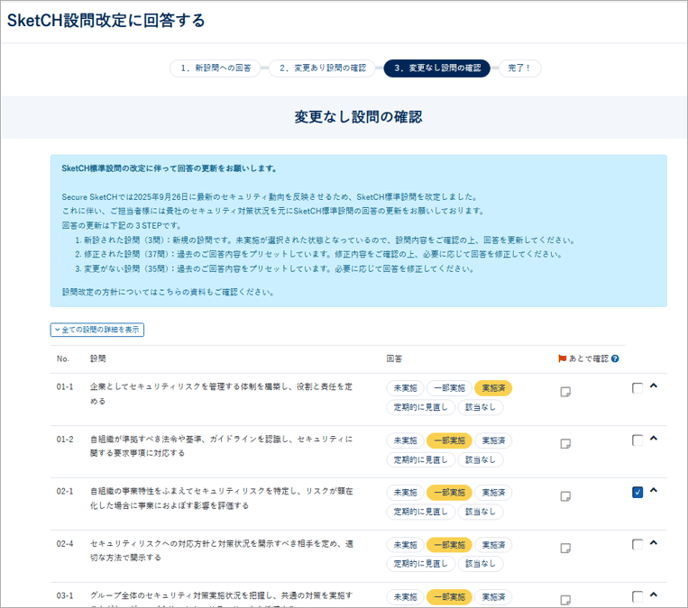Open memo note icon for question 01-2

pos(566,444)
